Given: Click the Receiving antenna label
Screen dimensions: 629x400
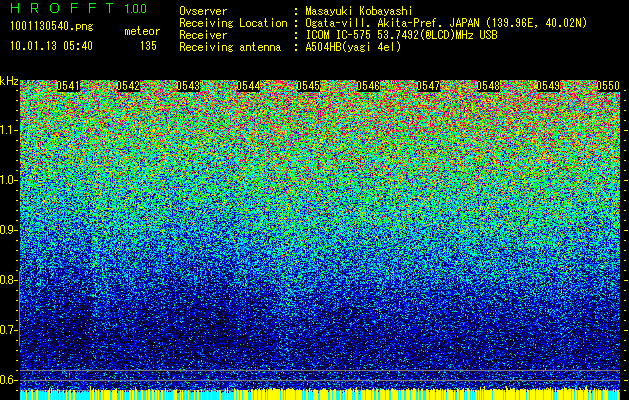Looking at the screenshot, I should (x=230, y=47).
